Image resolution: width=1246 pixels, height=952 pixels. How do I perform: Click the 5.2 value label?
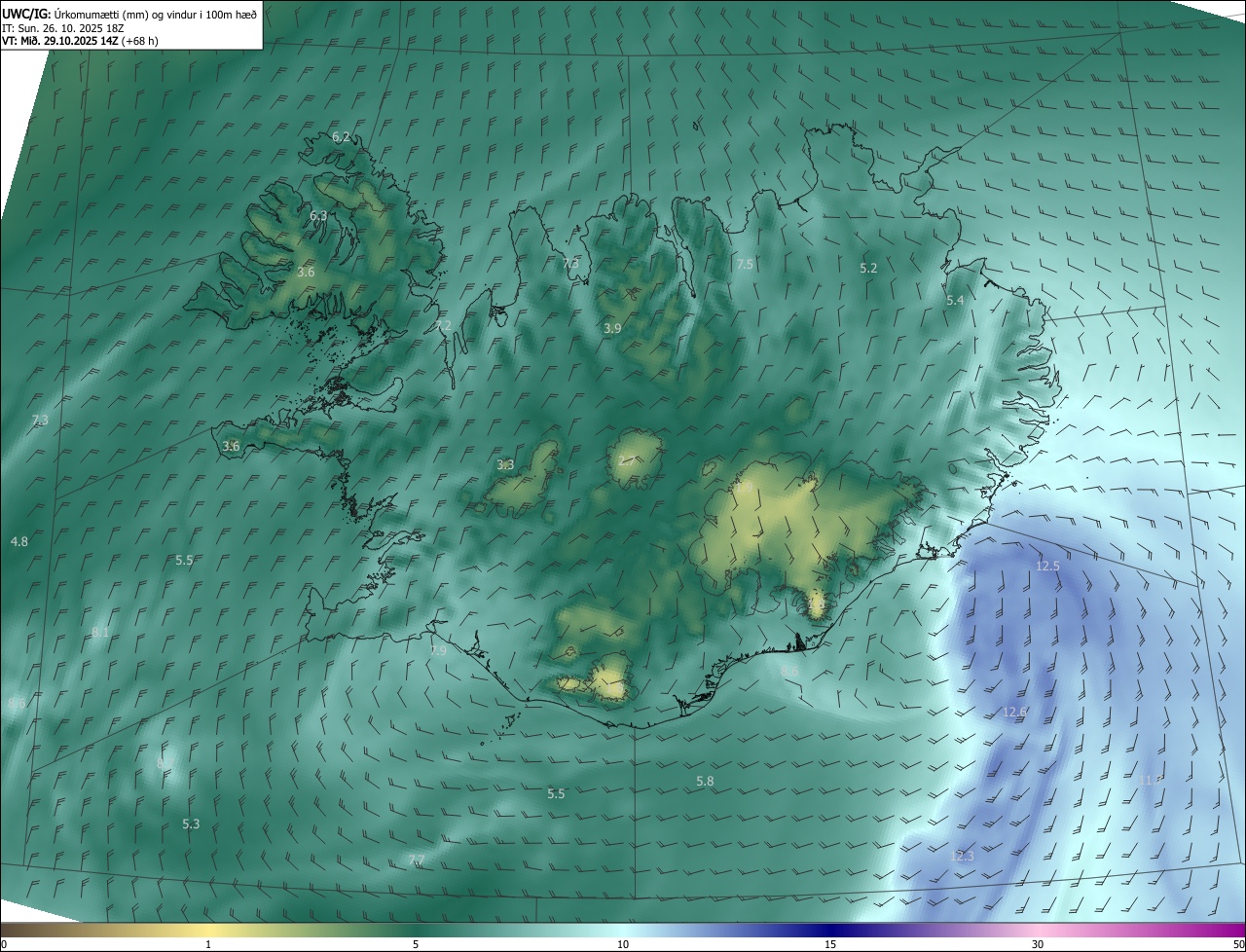[x=868, y=268]
